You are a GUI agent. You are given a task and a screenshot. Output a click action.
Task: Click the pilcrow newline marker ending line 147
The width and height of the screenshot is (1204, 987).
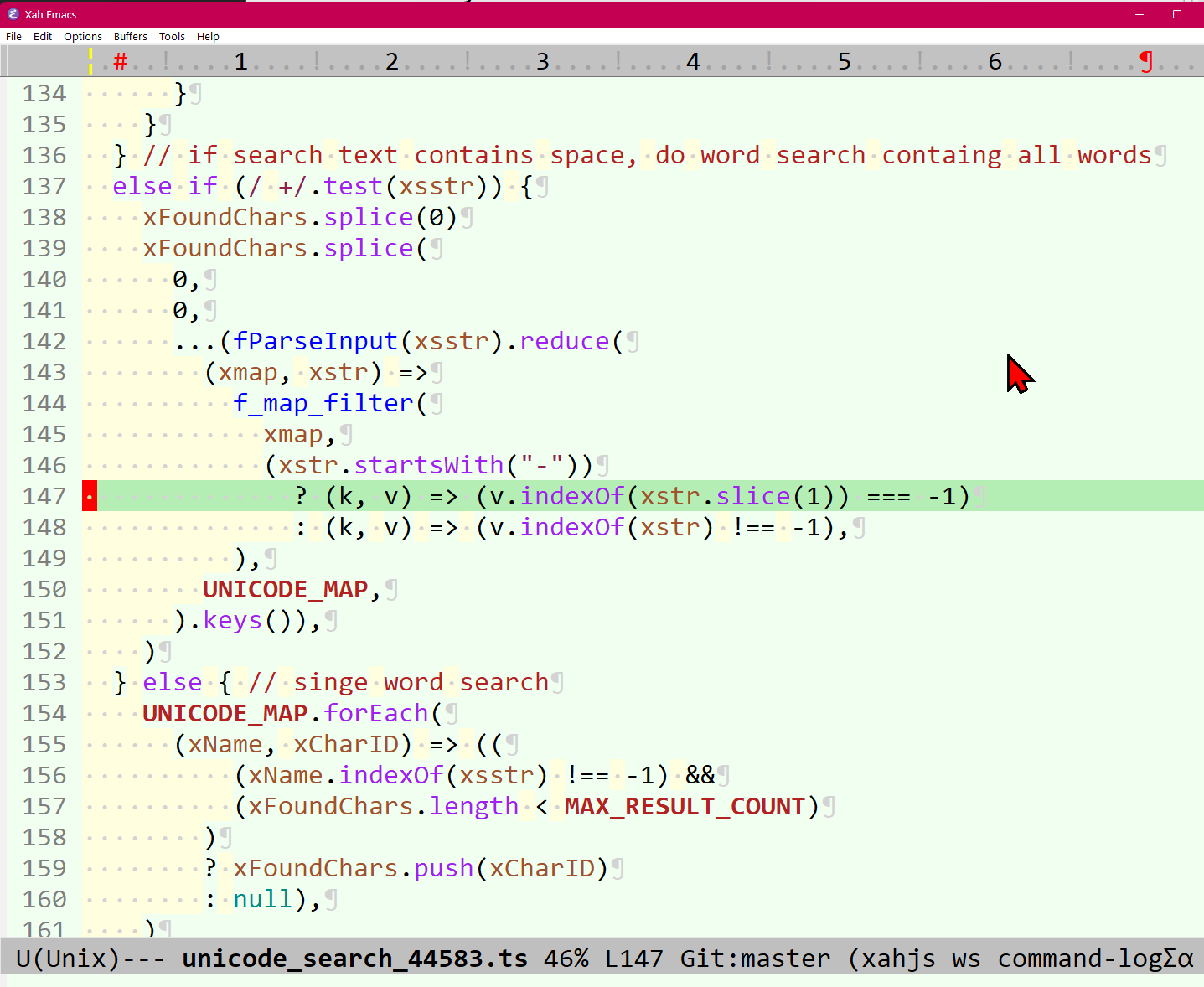point(979,495)
